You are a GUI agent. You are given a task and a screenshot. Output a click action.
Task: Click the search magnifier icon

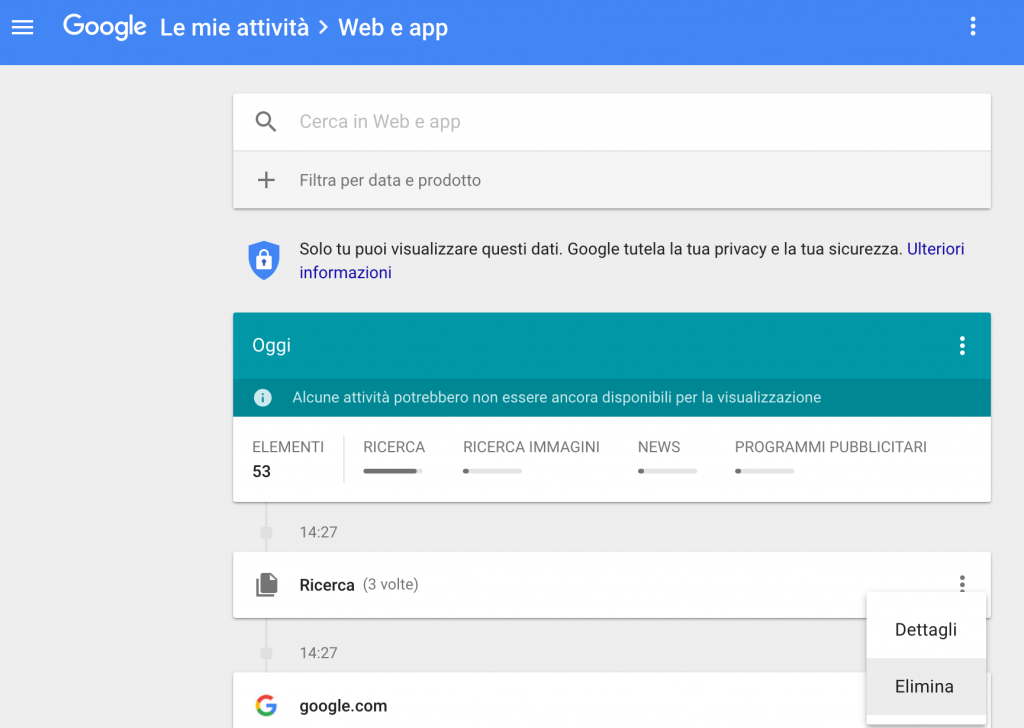tap(265, 121)
